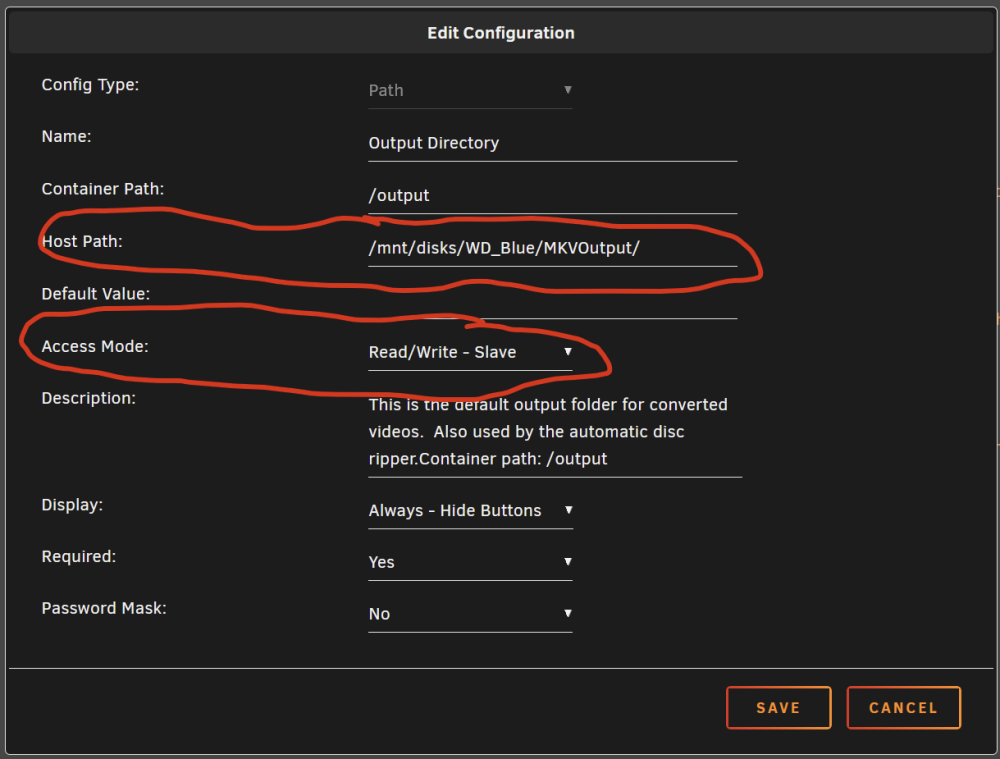Click the Edit Configuration title text
1000x759 pixels.
coord(501,33)
